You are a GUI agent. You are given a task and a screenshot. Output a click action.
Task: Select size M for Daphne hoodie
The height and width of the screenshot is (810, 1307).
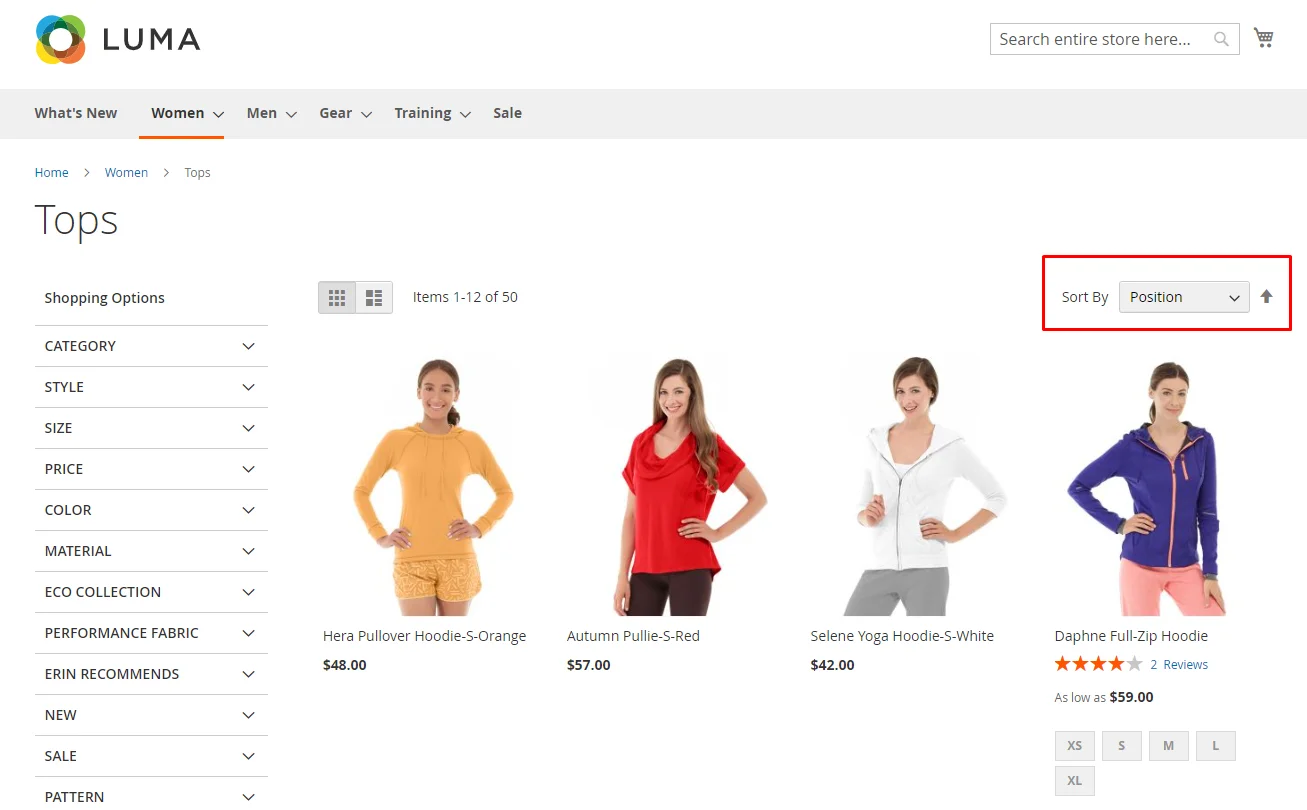(x=1168, y=746)
